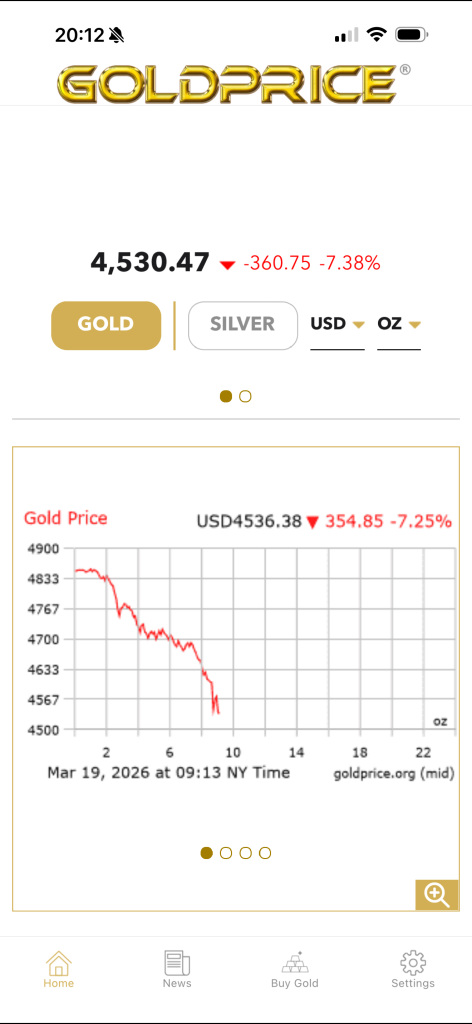Image resolution: width=472 pixels, height=1024 pixels.
Task: Tap the Wi-Fi status icon
Action: click(377, 35)
